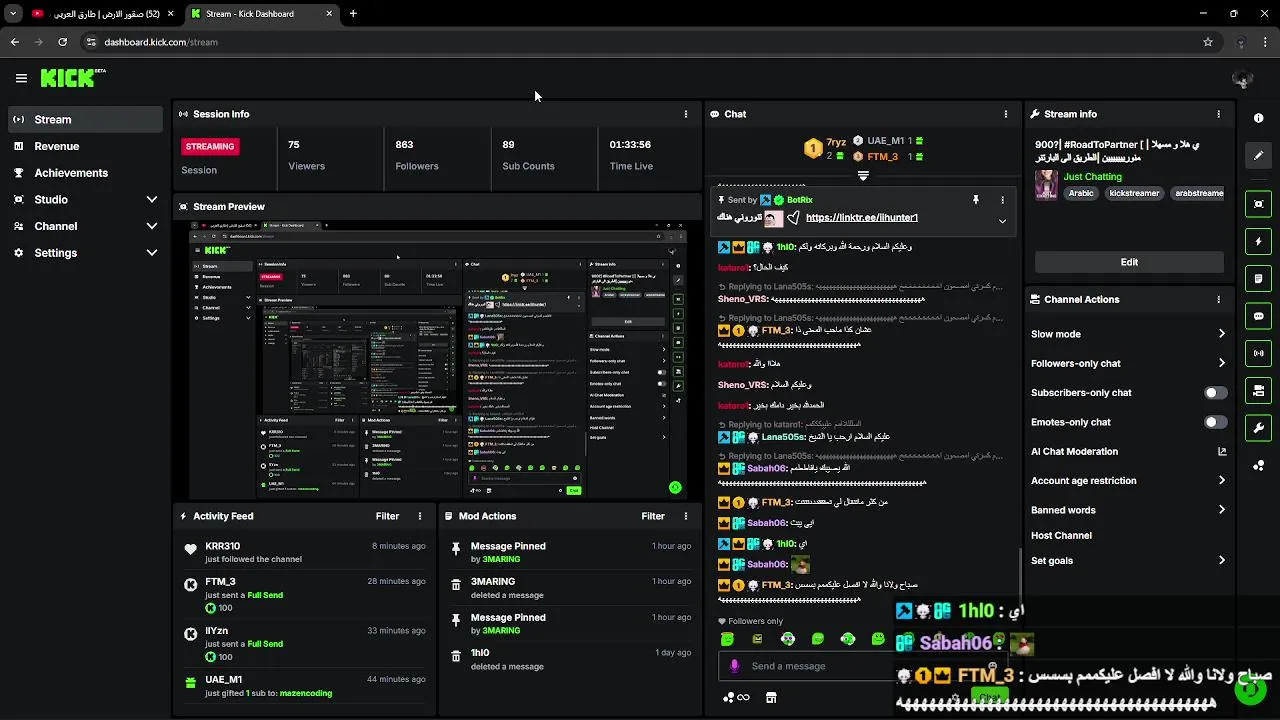Open Activity Feed three-dot menu
Screen dimensions: 1280x720
420,516
